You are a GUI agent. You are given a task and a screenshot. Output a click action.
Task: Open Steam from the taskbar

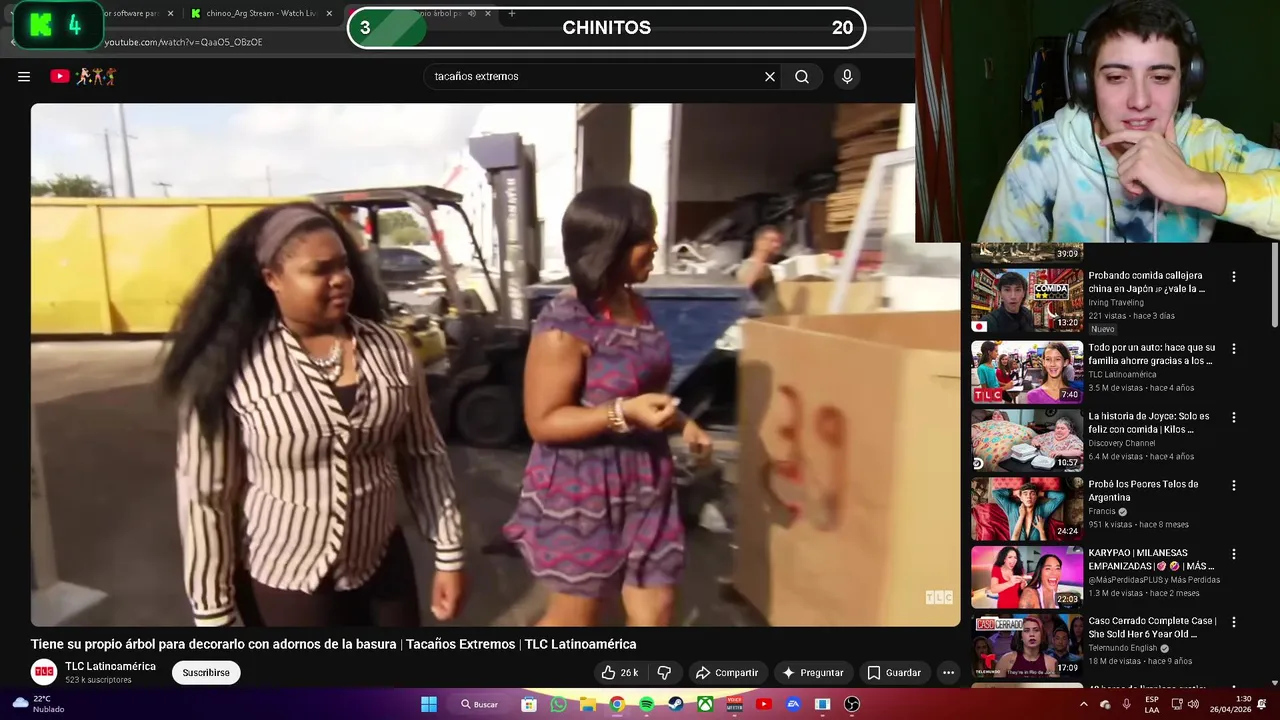(x=676, y=704)
